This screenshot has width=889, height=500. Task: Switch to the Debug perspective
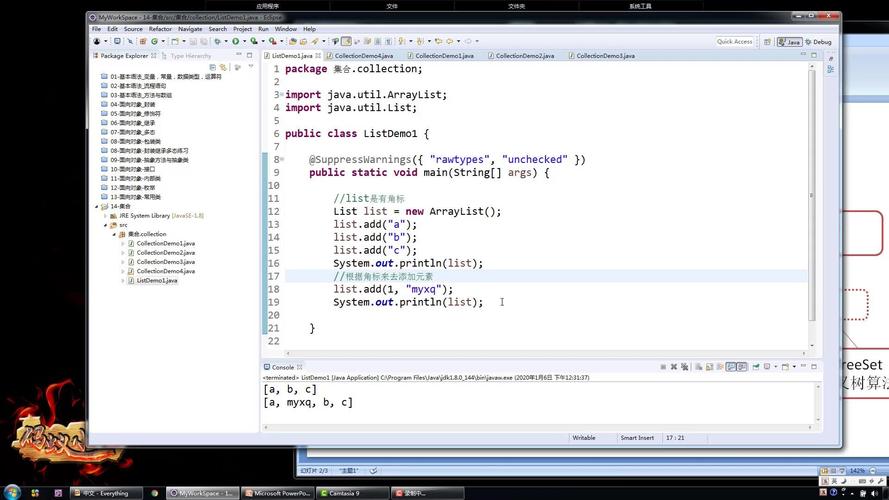(x=820, y=42)
